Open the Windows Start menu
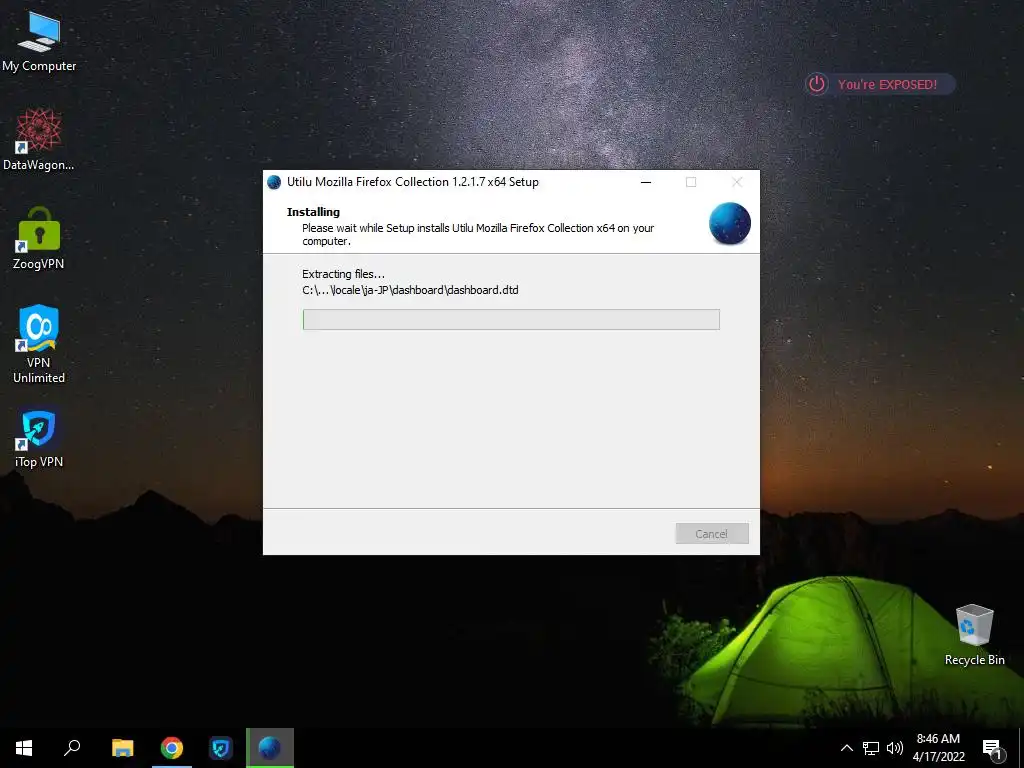Image resolution: width=1024 pixels, height=768 pixels. point(24,748)
